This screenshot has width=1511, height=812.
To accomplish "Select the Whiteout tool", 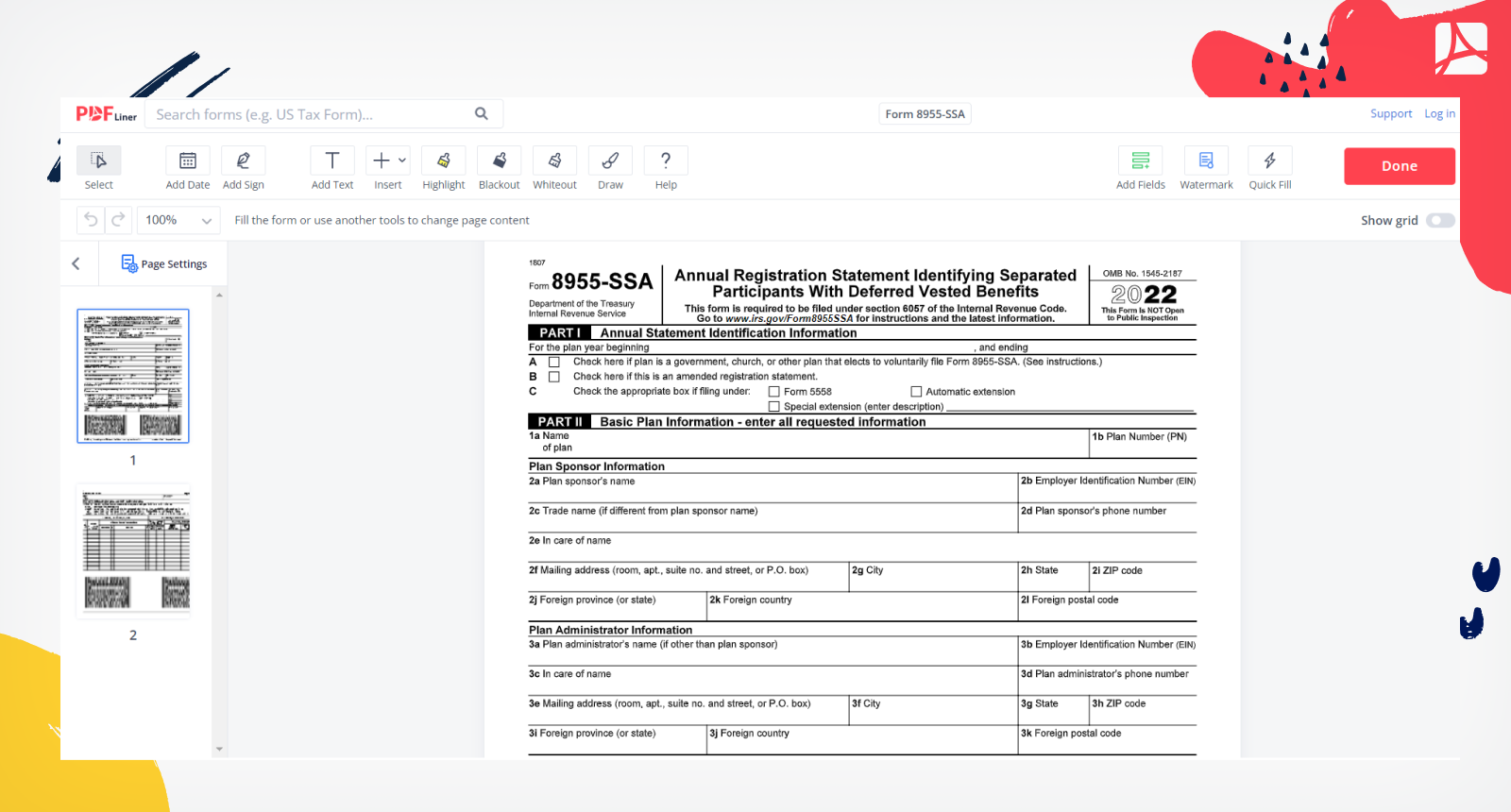I will pos(554,161).
